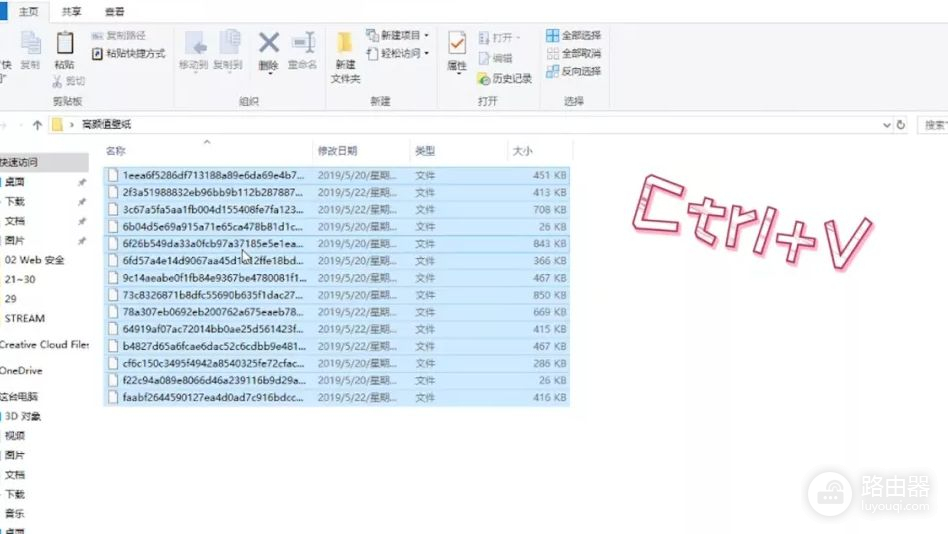The height and width of the screenshot is (534, 948).
Task: Open OneDrive in navigation pane
Action: (x=21, y=371)
